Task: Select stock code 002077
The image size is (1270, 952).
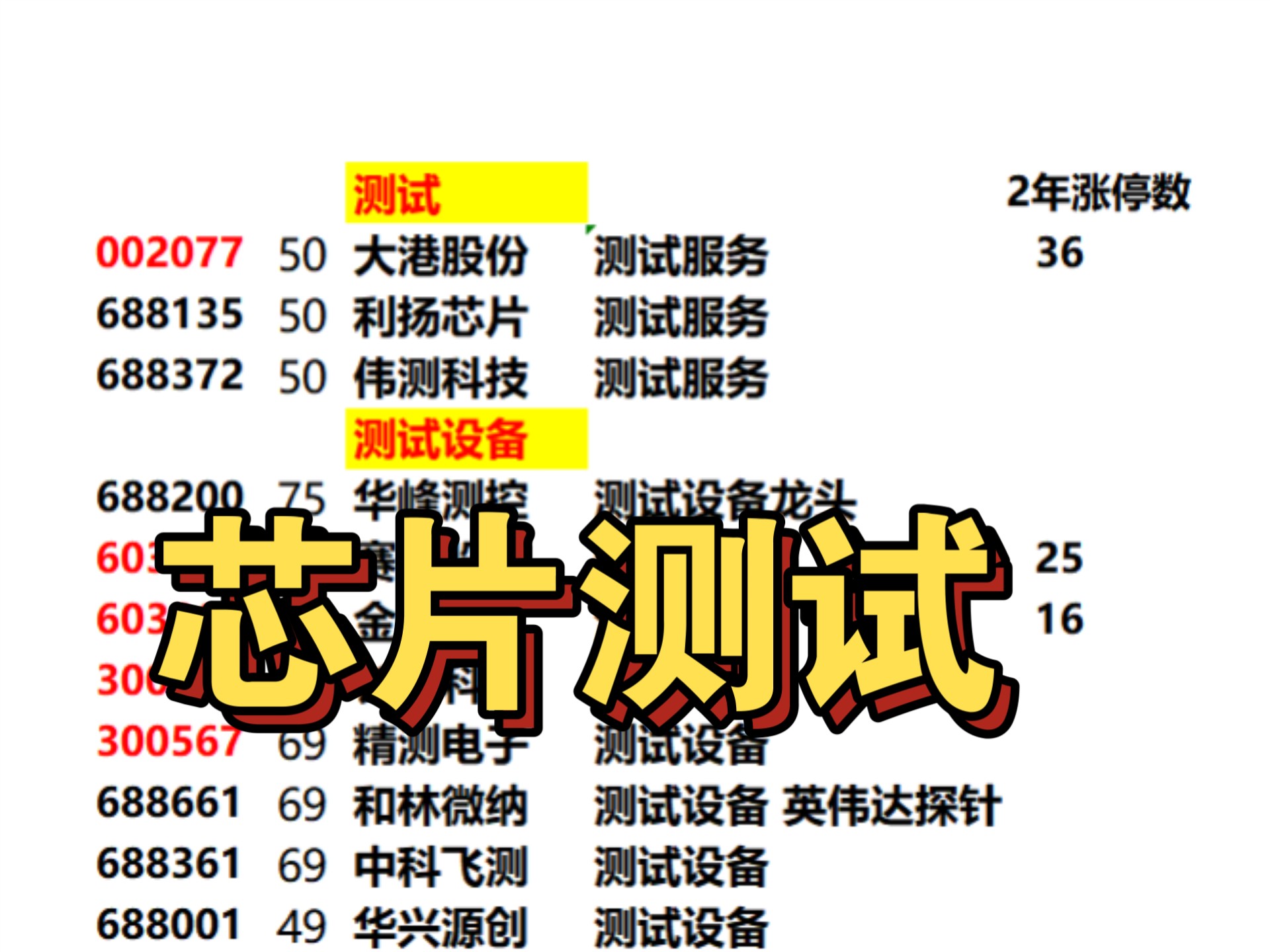Action: [169, 253]
